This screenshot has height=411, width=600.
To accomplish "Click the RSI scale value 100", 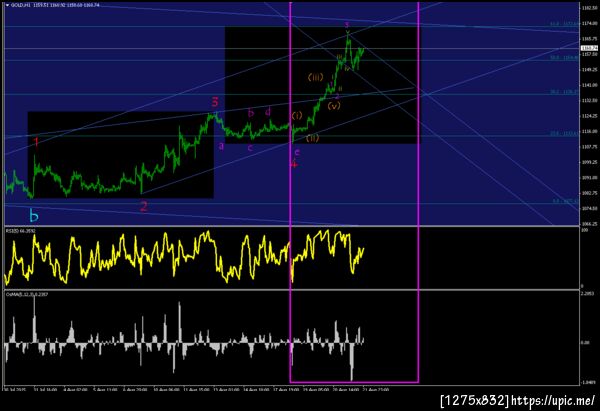I will pyautogui.click(x=585, y=230).
